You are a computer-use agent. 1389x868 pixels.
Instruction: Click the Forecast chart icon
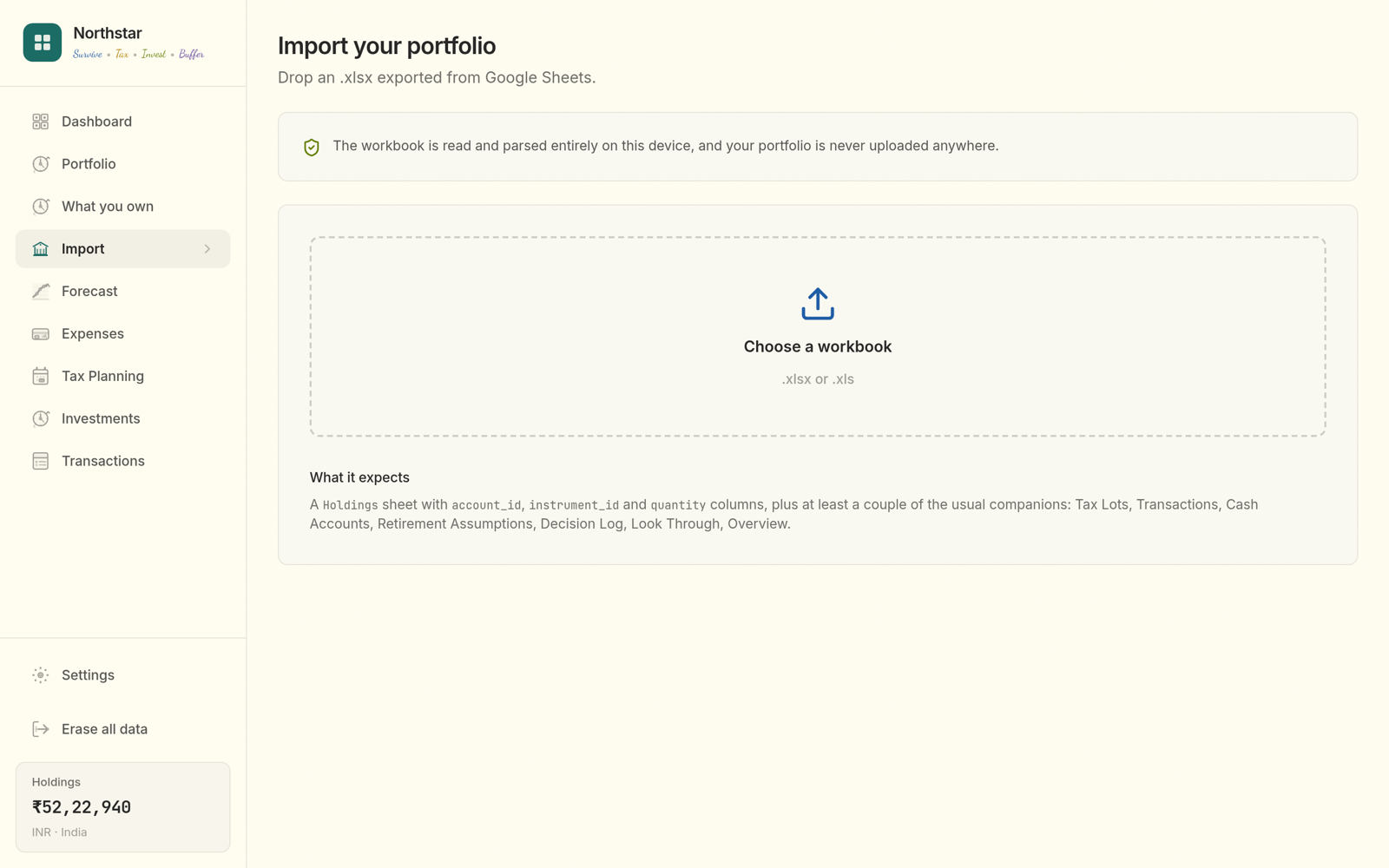(41, 292)
